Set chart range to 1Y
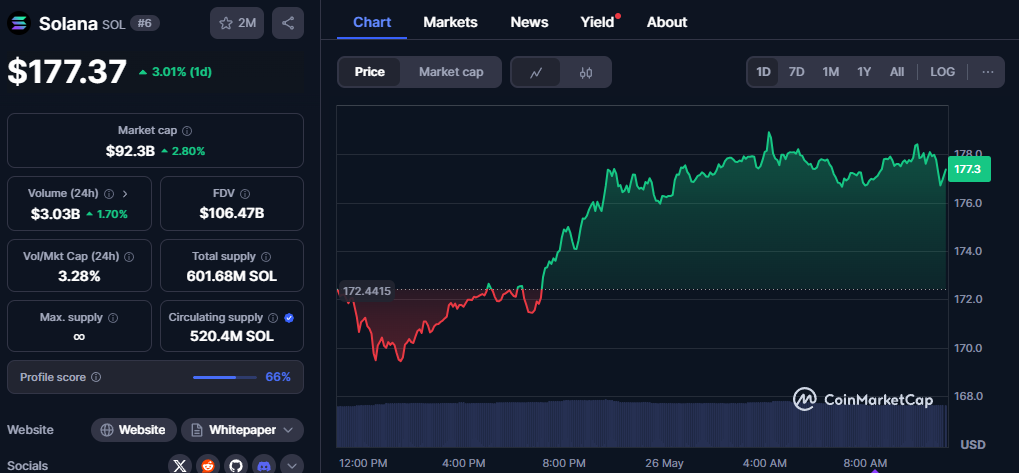 [864, 72]
